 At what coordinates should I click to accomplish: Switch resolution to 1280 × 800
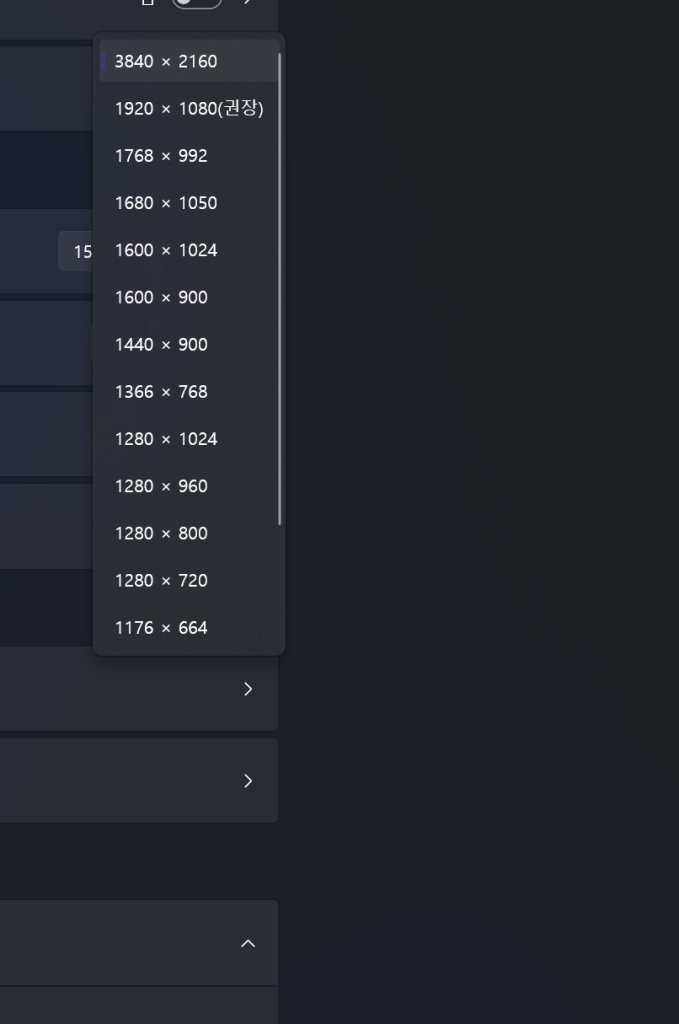coord(161,533)
